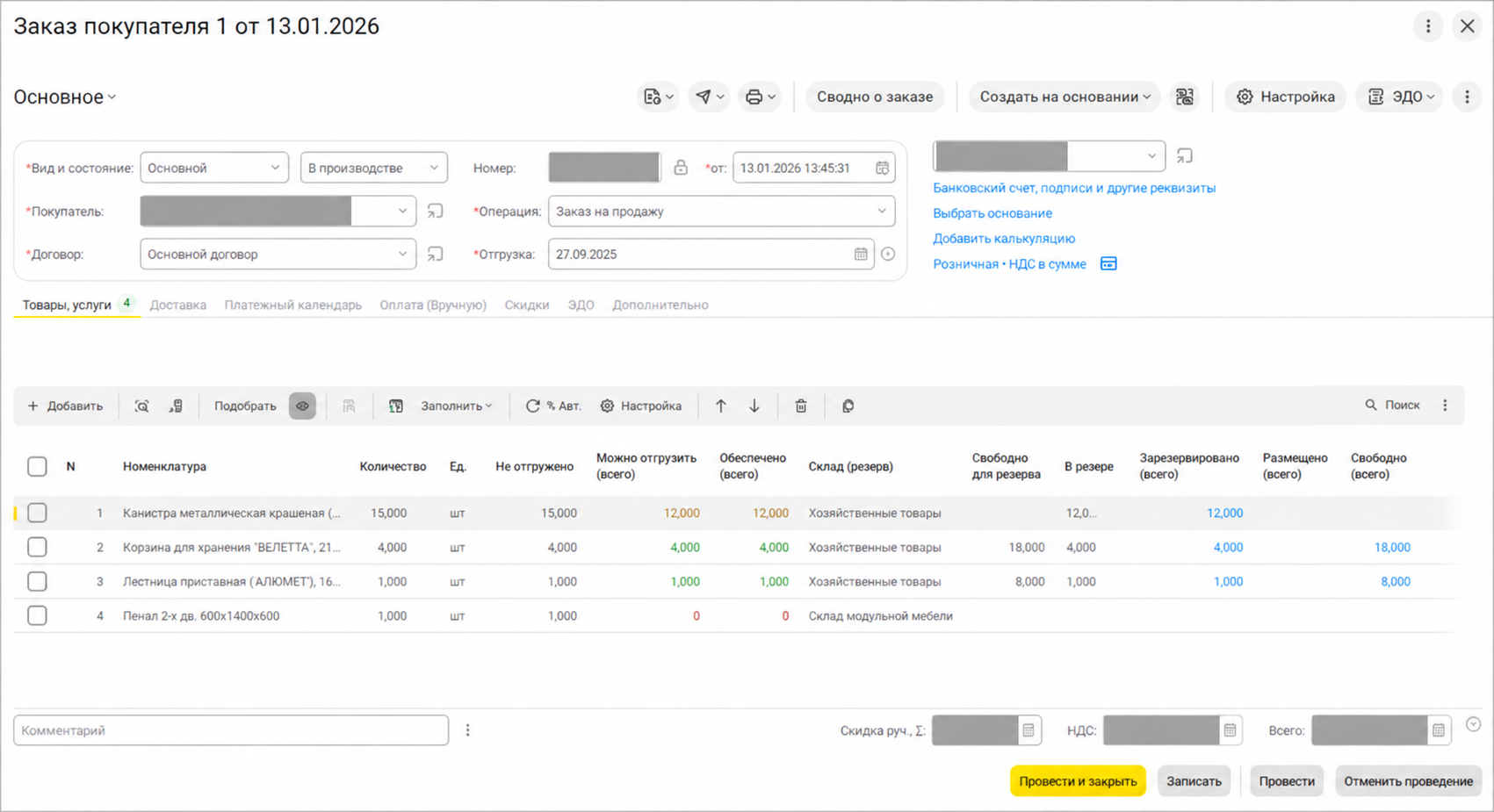
Task: Click the Записать button
Action: click(x=1194, y=781)
